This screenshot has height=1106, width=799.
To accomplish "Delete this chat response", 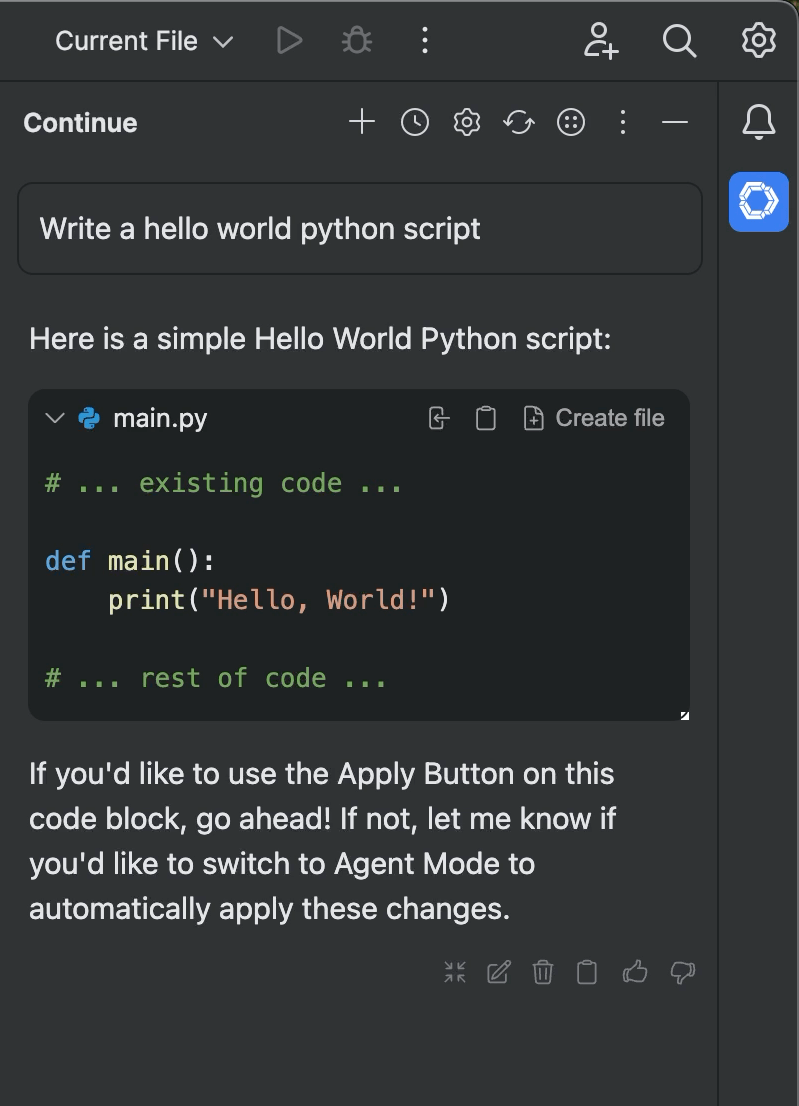I will tap(542, 971).
